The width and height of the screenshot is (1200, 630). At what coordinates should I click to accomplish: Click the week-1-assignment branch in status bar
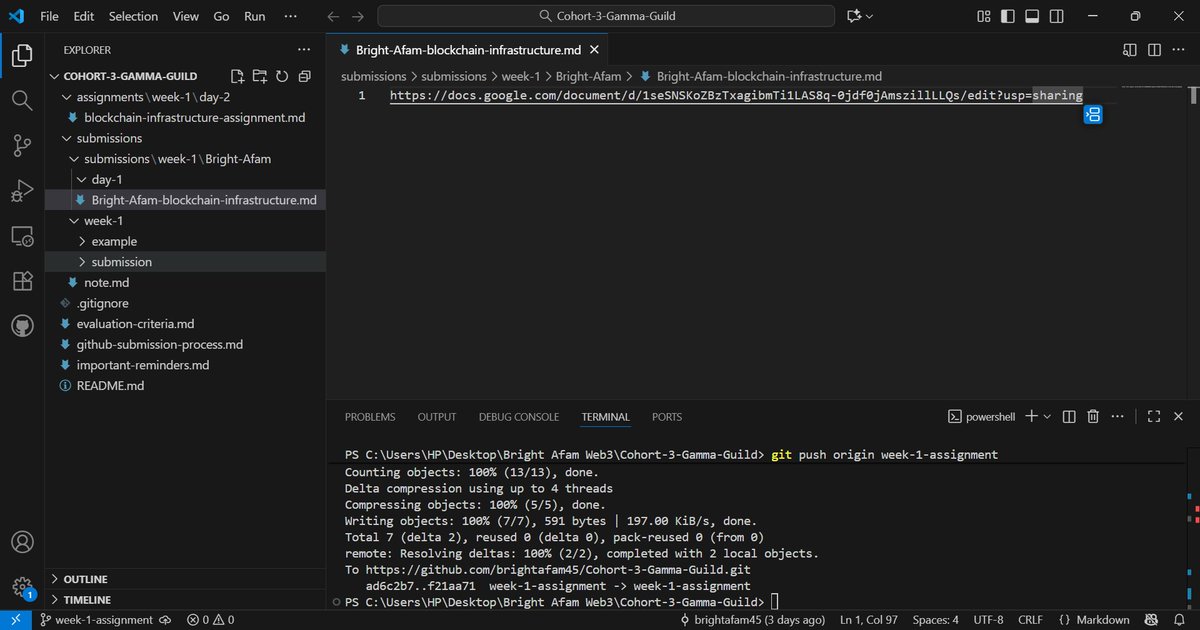[x=97, y=620]
